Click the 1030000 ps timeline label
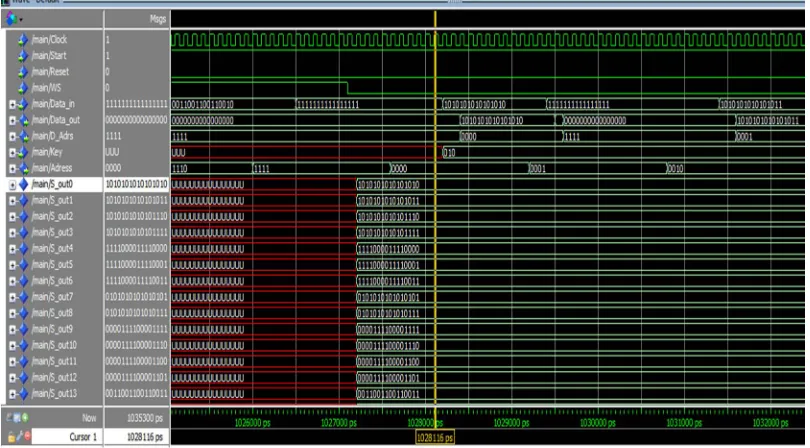810x448 pixels. point(598,423)
